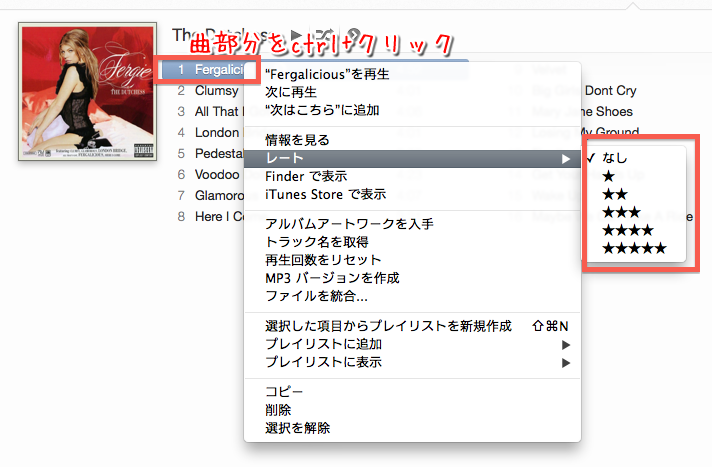Click 再生回数をリセット
Viewport: 712px width, 467px height.
point(412,260)
